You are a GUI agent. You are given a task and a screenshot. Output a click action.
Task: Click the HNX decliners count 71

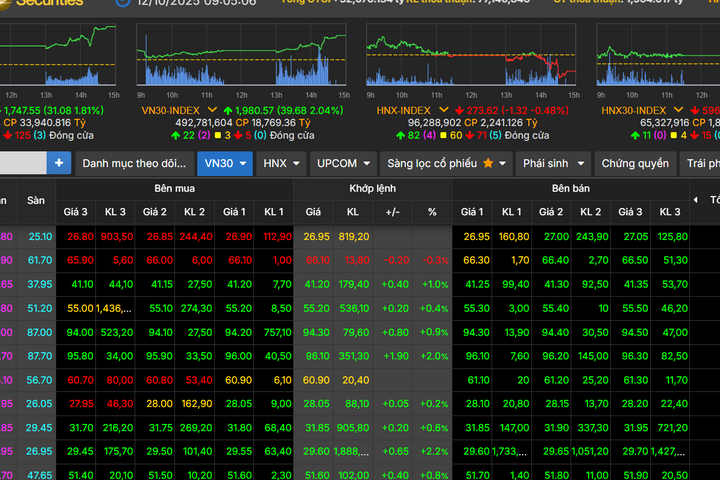(x=481, y=136)
